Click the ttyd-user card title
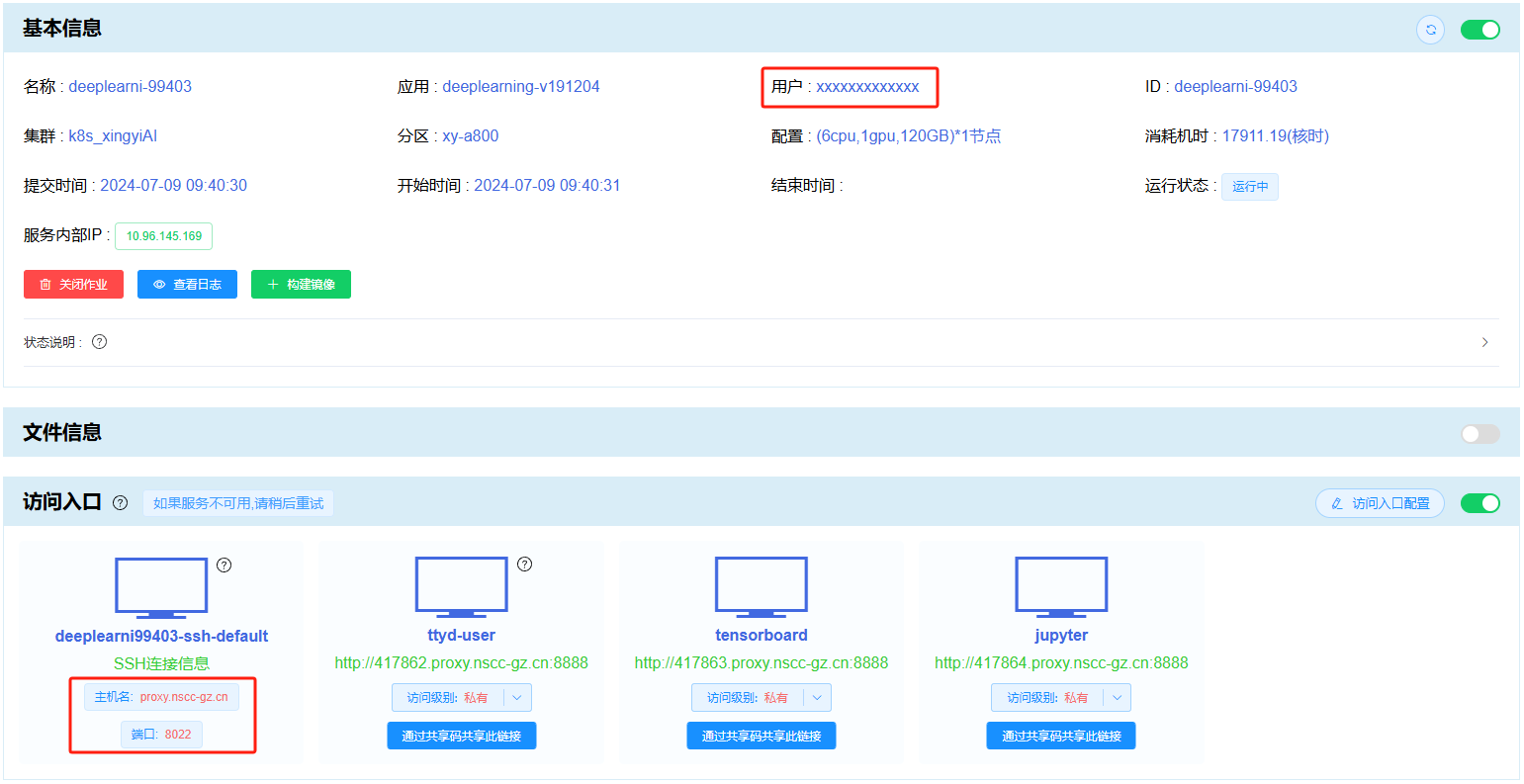Image resolution: width=1524 pixels, height=784 pixels. [x=461, y=636]
